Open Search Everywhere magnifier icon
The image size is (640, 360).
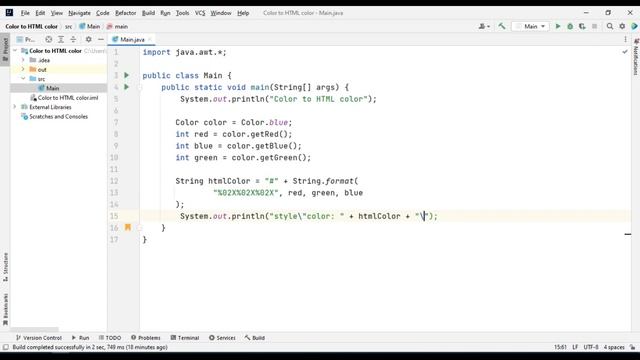click(610, 26)
